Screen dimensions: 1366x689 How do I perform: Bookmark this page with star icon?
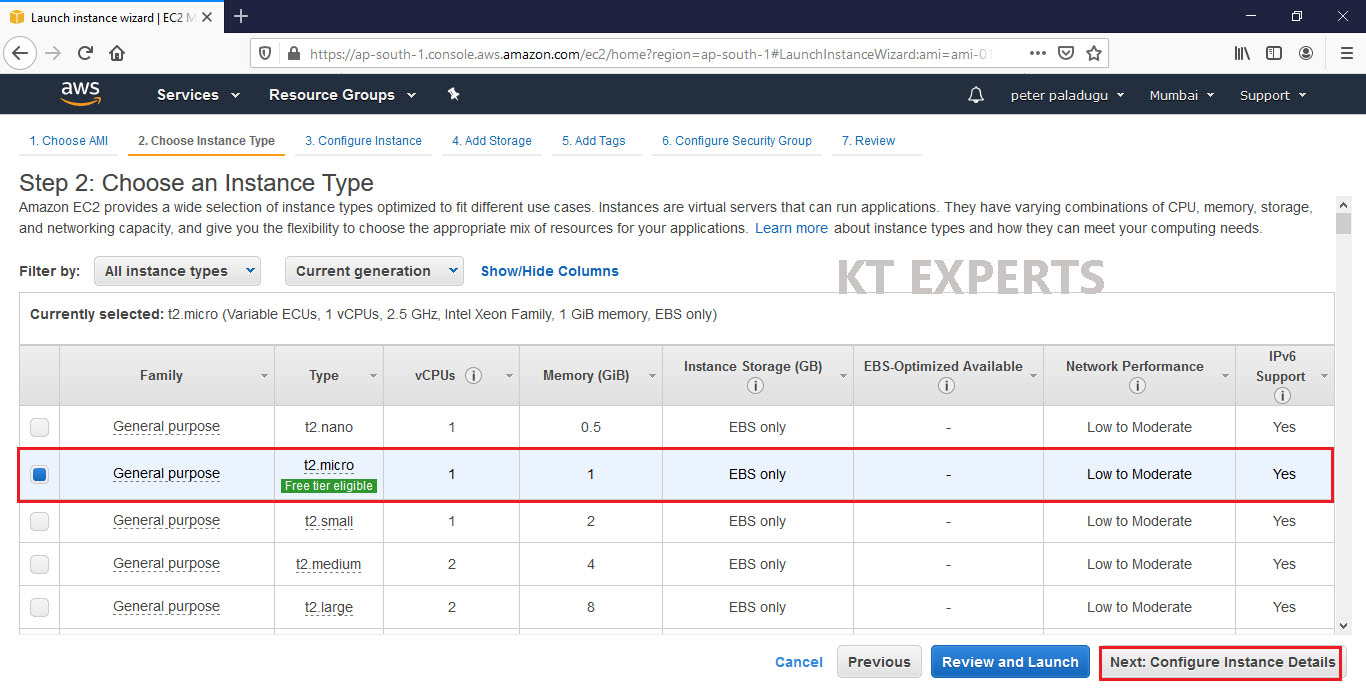[1094, 53]
